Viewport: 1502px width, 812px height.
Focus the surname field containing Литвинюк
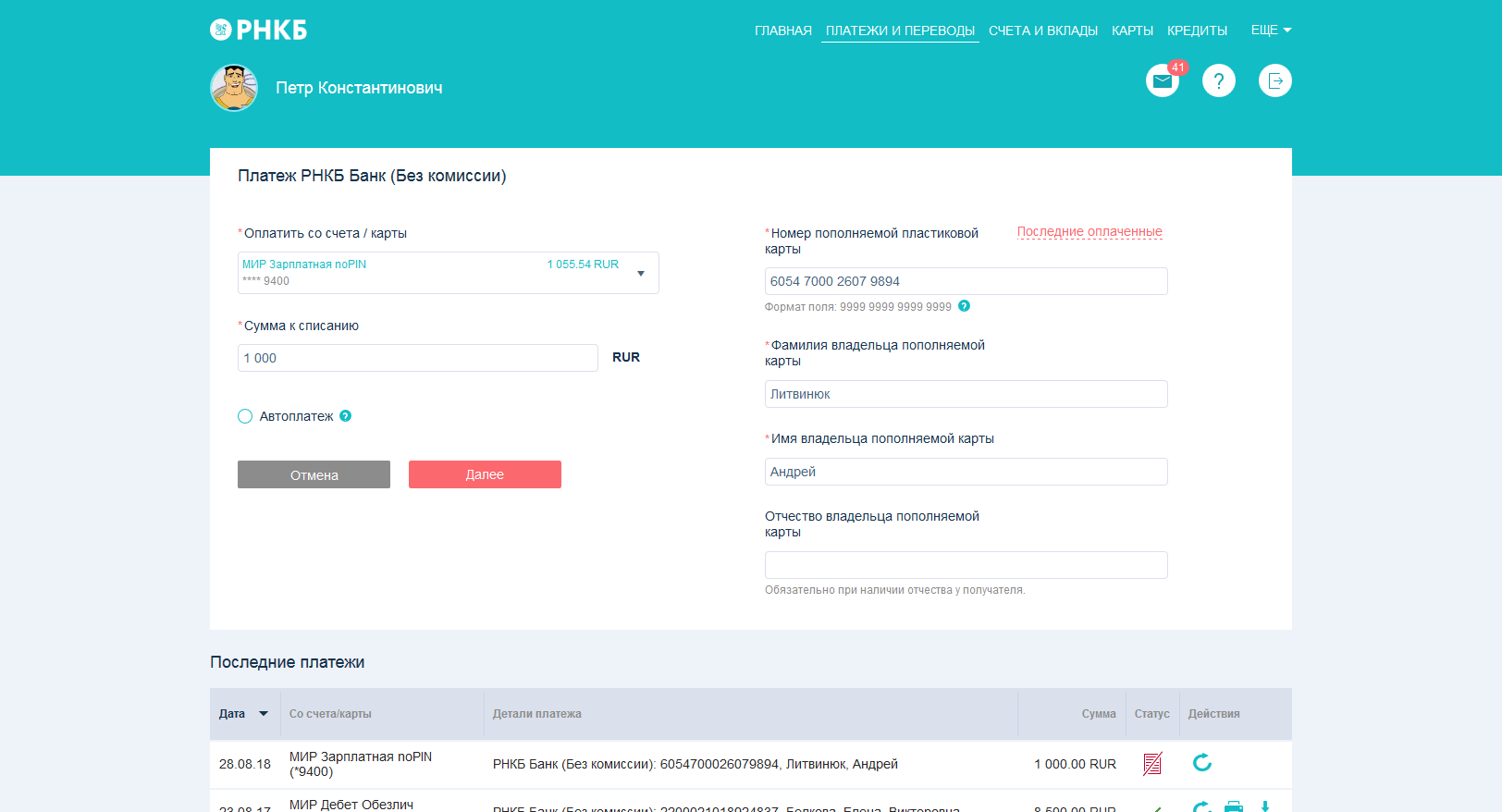[966, 394]
